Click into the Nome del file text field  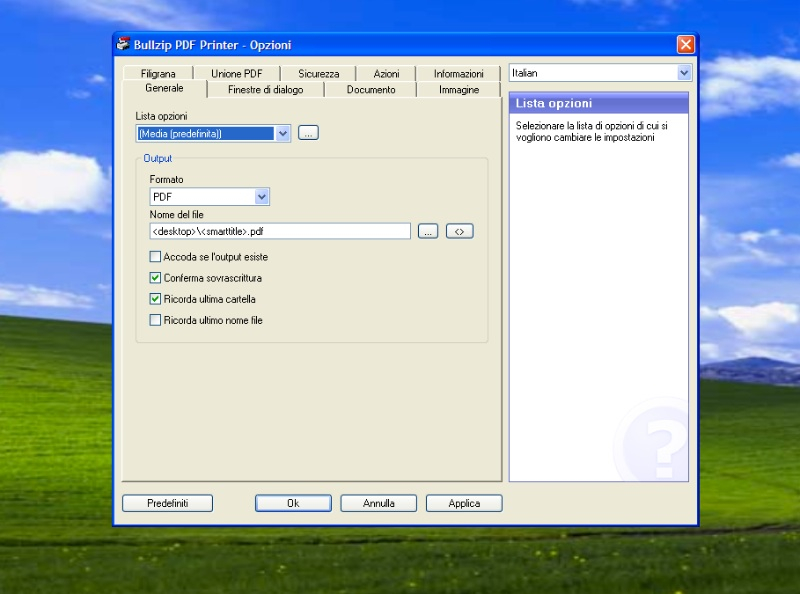(280, 231)
